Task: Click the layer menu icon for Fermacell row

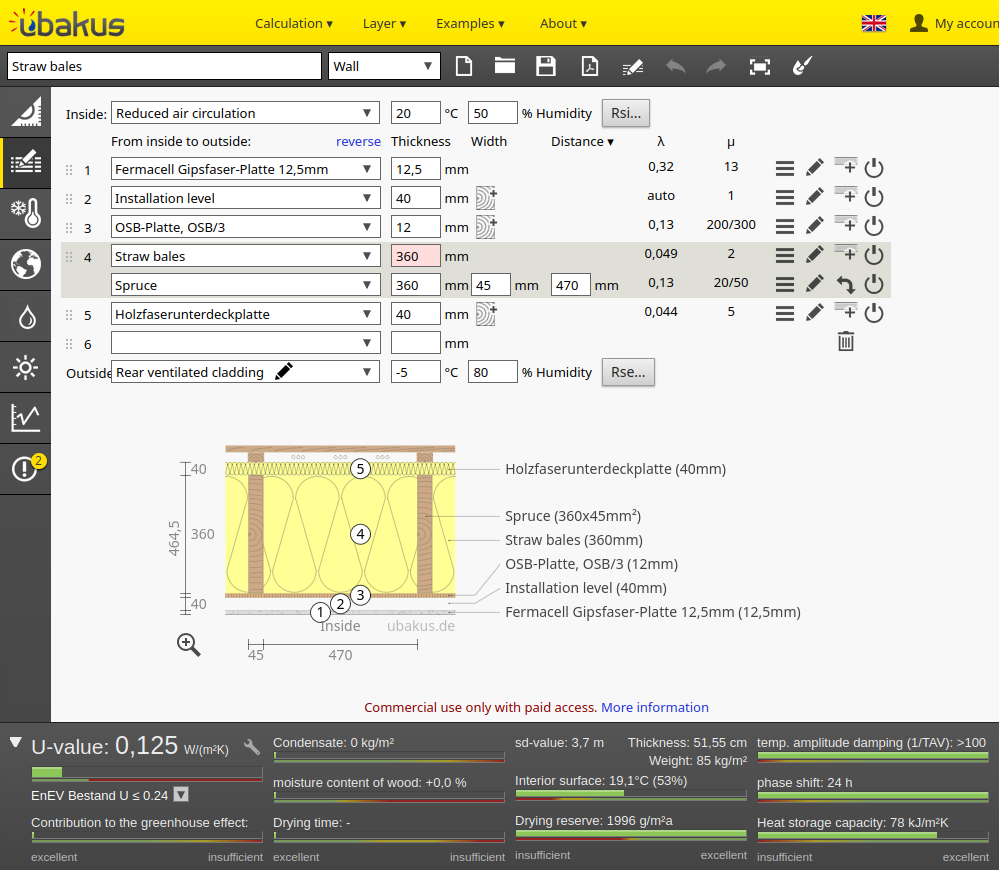Action: [785, 169]
